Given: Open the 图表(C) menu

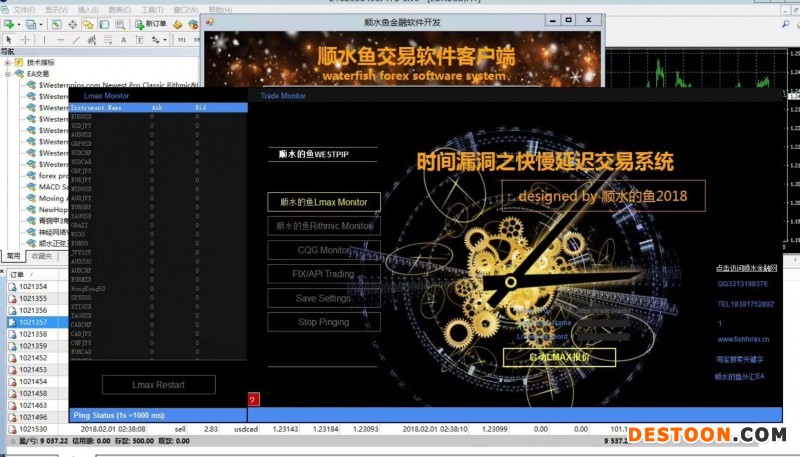Looking at the screenshot, I should point(119,10).
